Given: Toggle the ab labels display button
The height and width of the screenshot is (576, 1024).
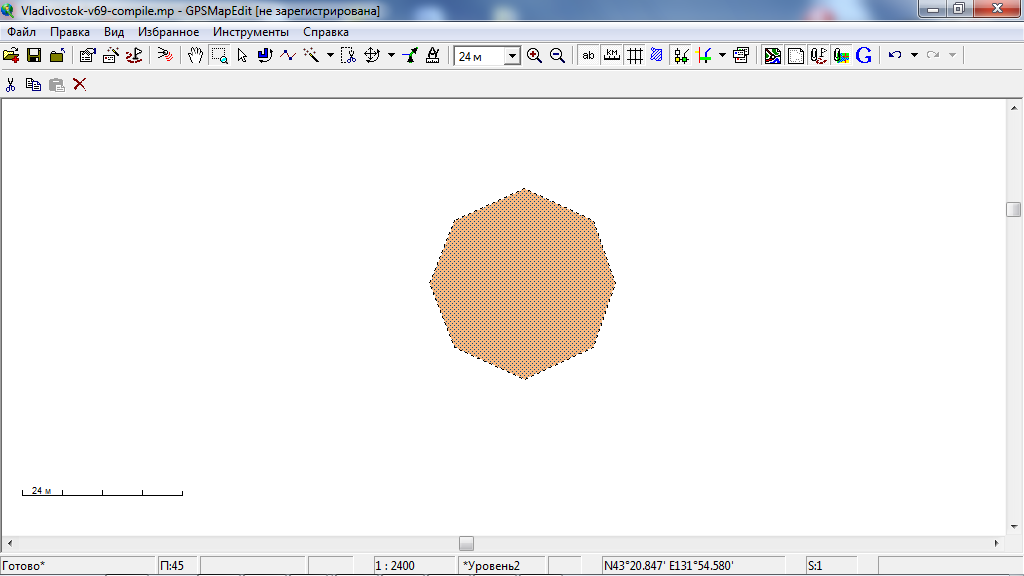Looking at the screenshot, I should 588,56.
